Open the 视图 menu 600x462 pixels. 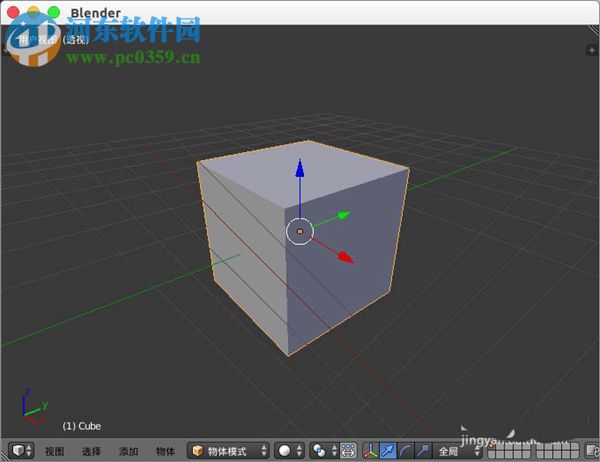click(54, 451)
